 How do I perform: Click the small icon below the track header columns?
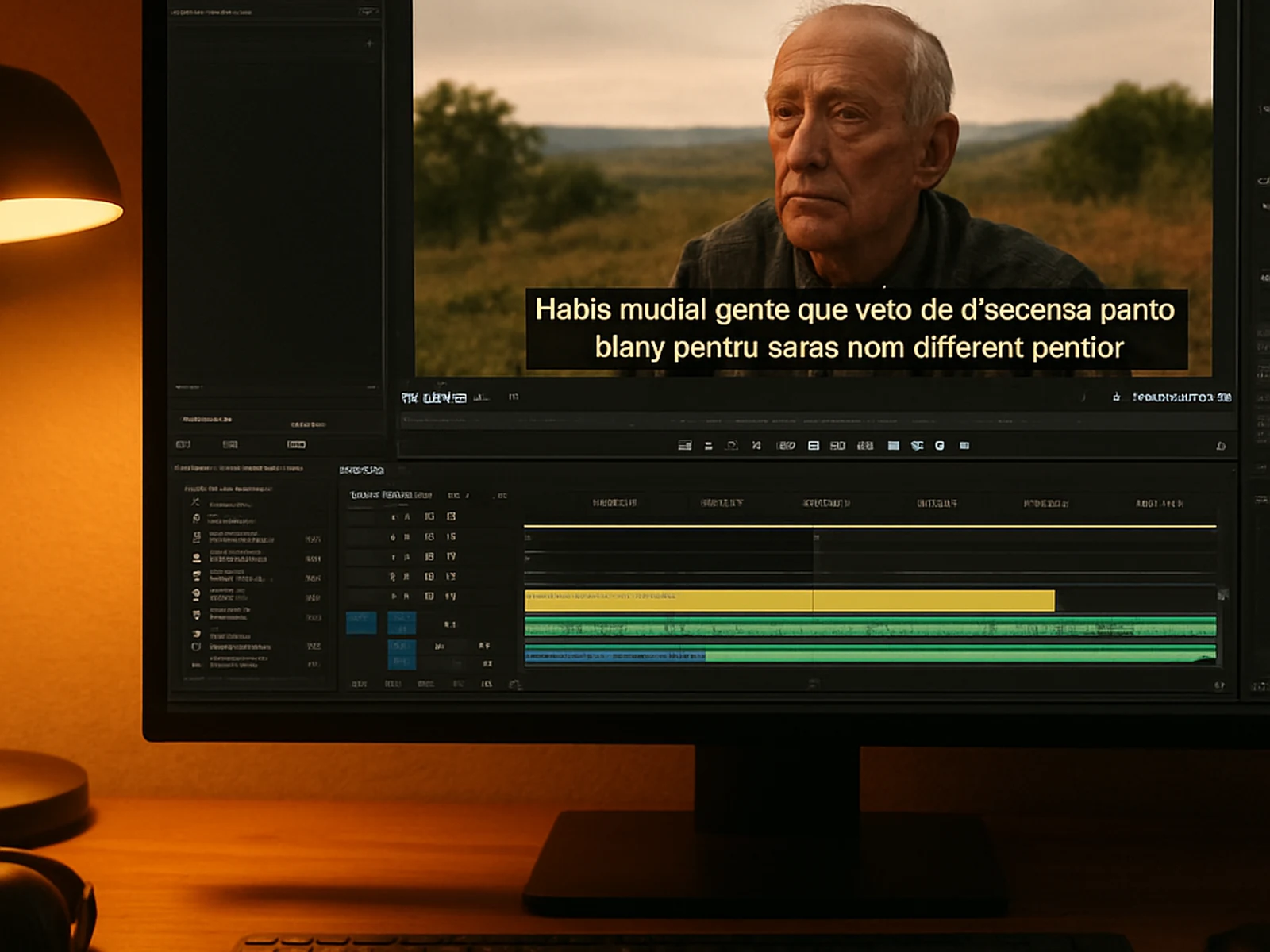pyautogui.click(x=514, y=684)
